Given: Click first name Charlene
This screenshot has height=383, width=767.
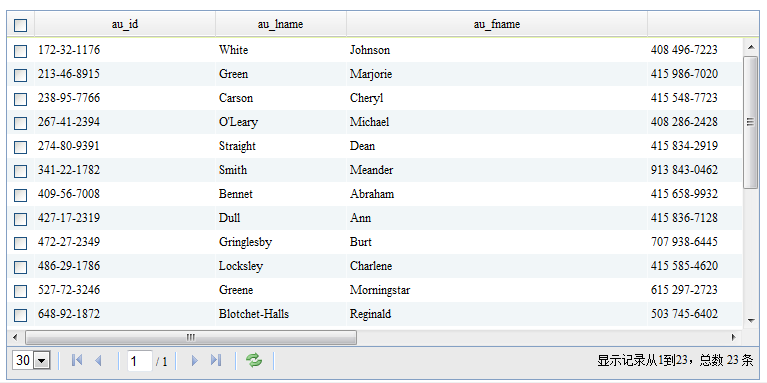Looking at the screenshot, I should (371, 266).
